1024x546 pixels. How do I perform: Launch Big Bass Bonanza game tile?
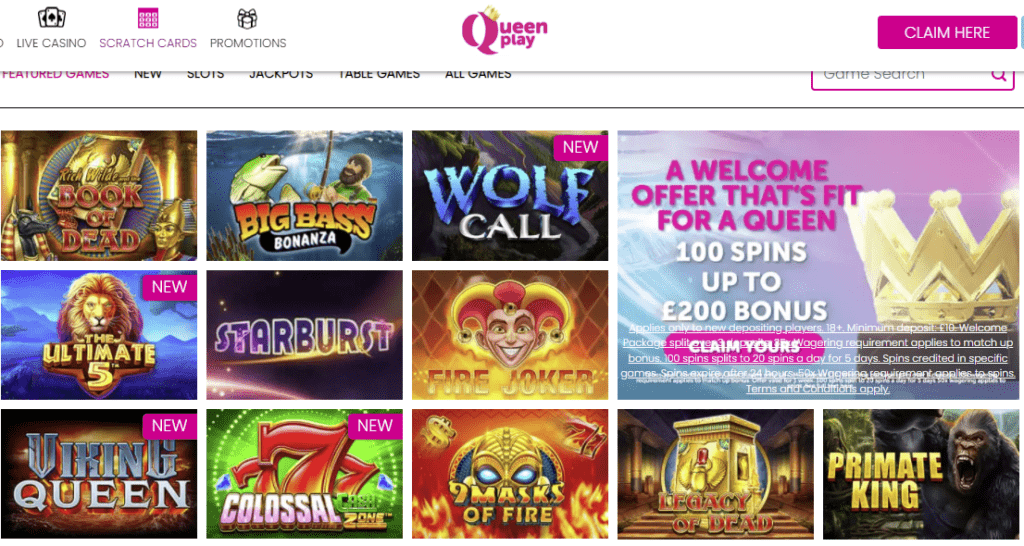click(304, 195)
